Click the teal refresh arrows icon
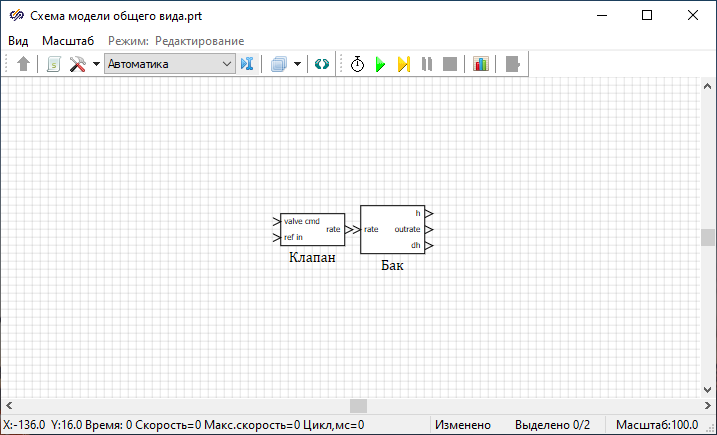Screen dimensions: 717x435 (x=322, y=64)
